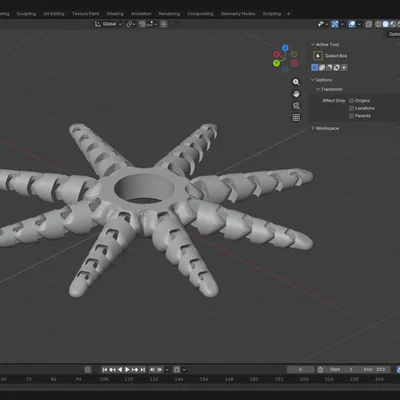Switch to wireframe viewport shading
Image resolution: width=400 pixels, height=400 pixels.
click(x=378, y=24)
